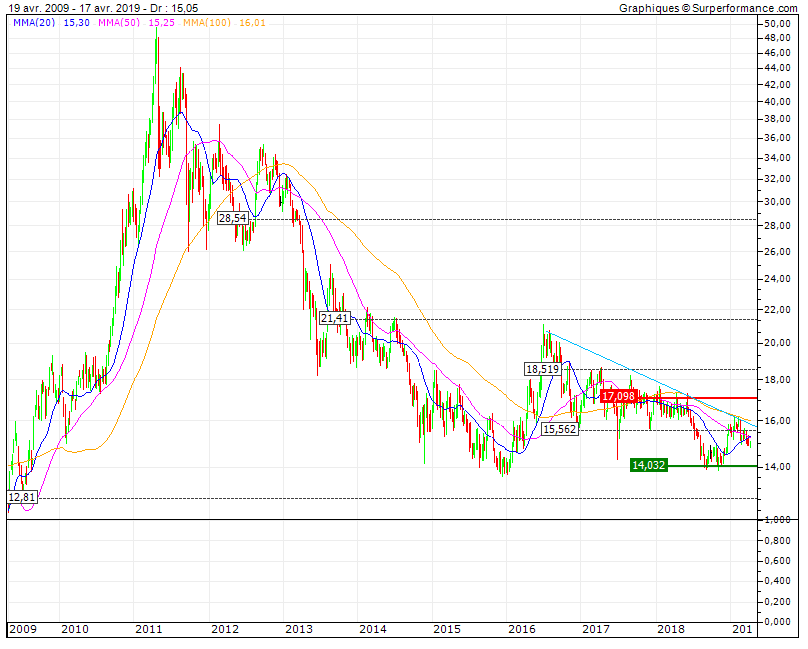Click the date range header text
808x649 pixels.
coord(104,8)
